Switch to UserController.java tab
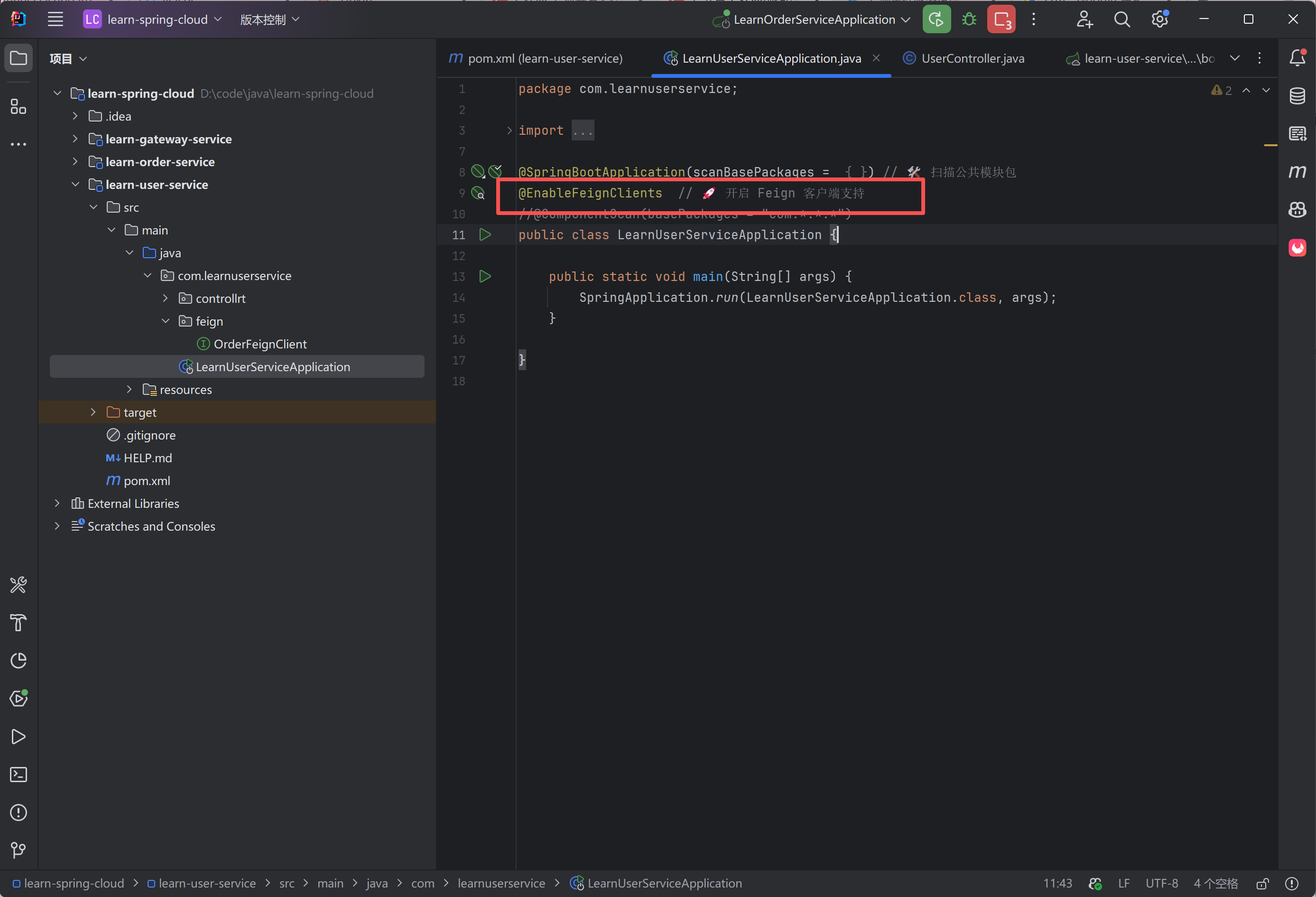 pyautogui.click(x=964, y=58)
